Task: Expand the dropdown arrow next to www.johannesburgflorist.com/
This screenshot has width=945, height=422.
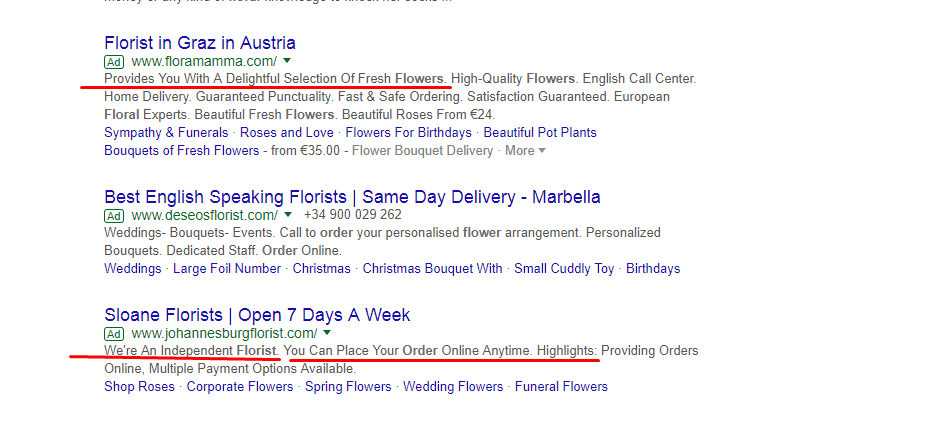Action: pyautogui.click(x=327, y=332)
